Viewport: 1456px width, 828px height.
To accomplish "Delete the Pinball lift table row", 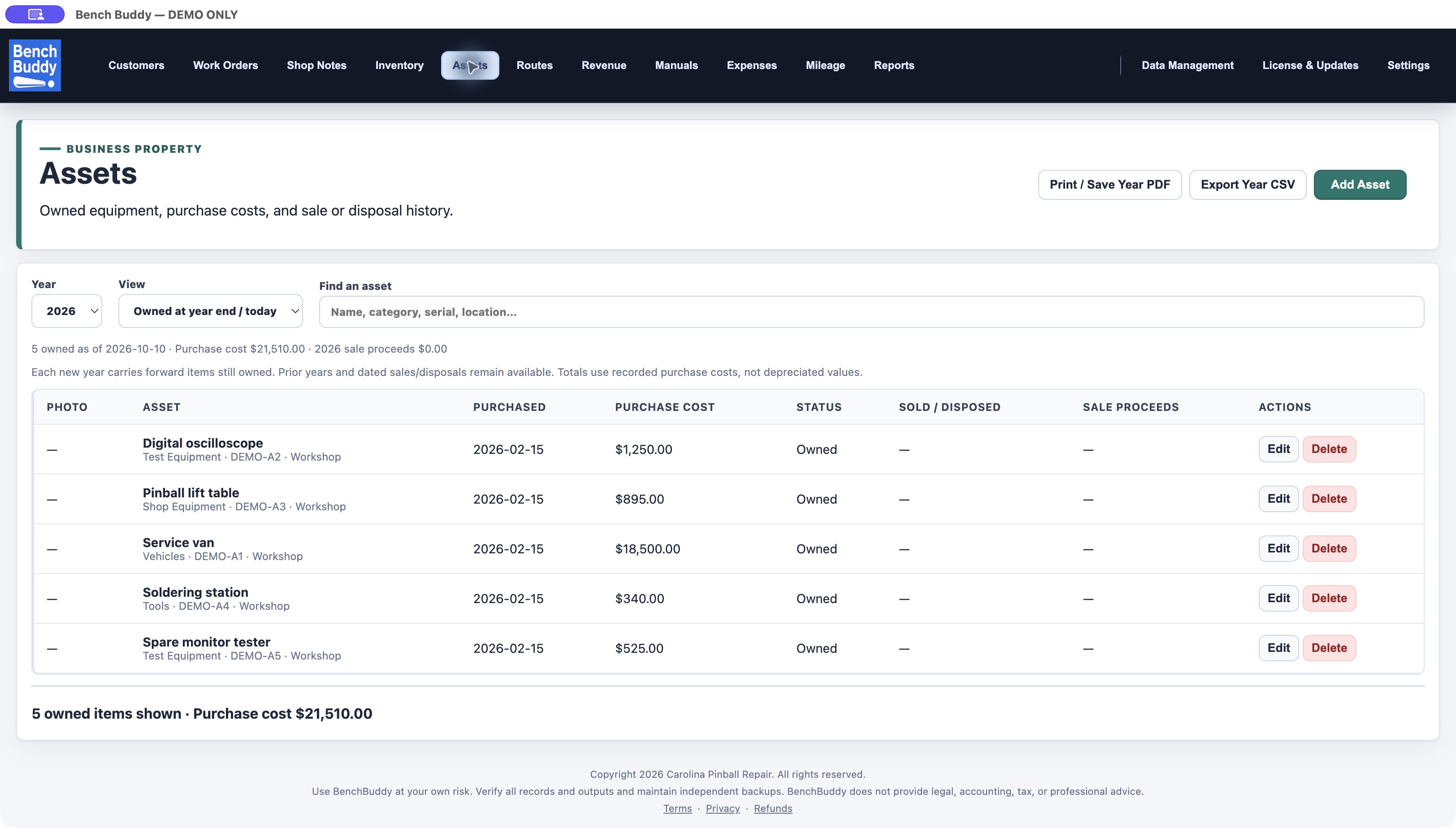I will click(x=1329, y=499).
